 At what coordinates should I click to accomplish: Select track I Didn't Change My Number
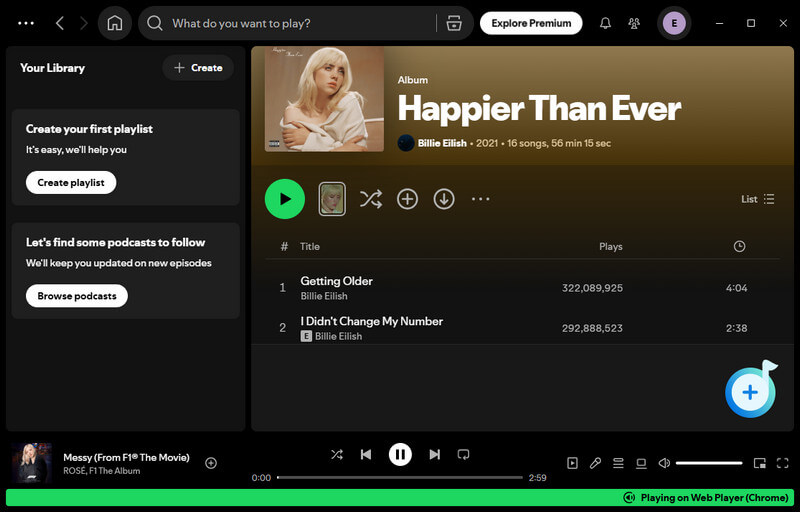pyautogui.click(x=371, y=321)
